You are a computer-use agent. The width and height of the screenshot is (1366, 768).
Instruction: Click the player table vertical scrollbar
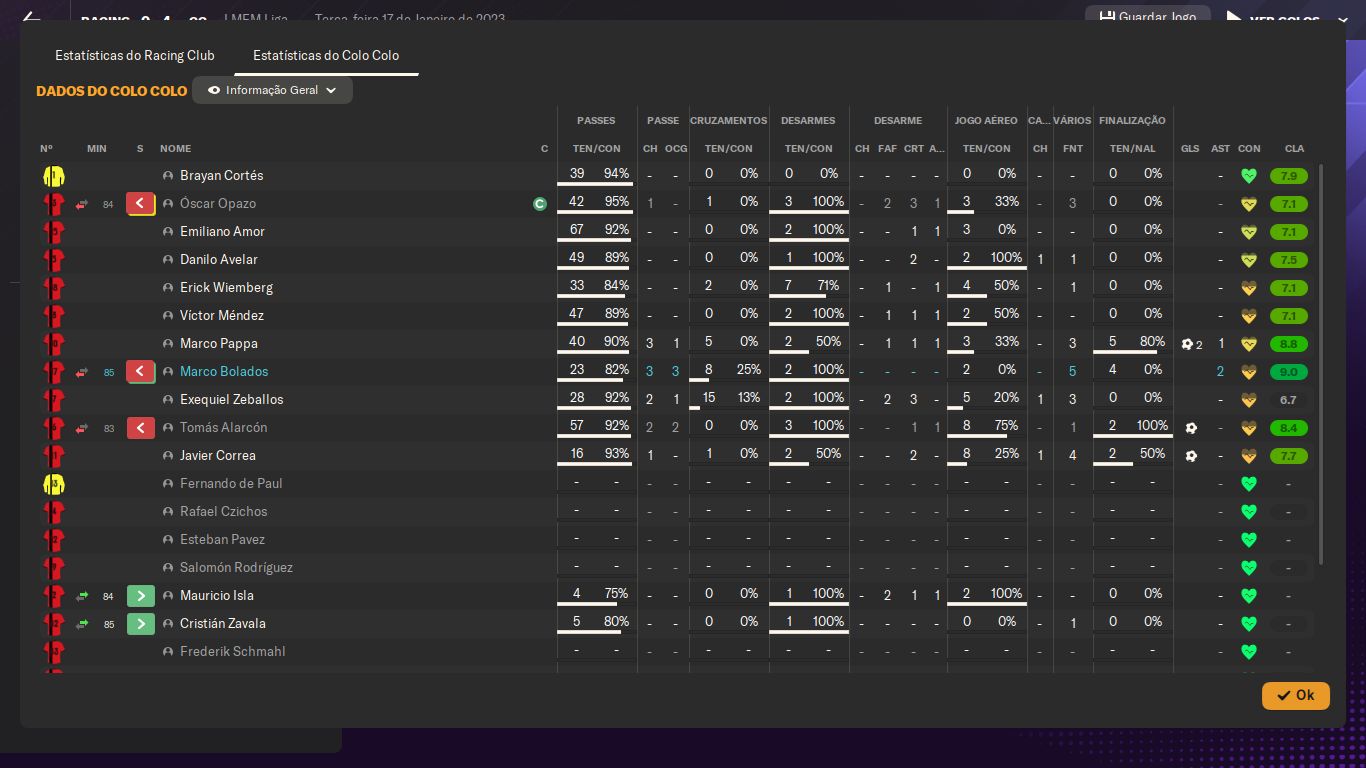point(1322,365)
